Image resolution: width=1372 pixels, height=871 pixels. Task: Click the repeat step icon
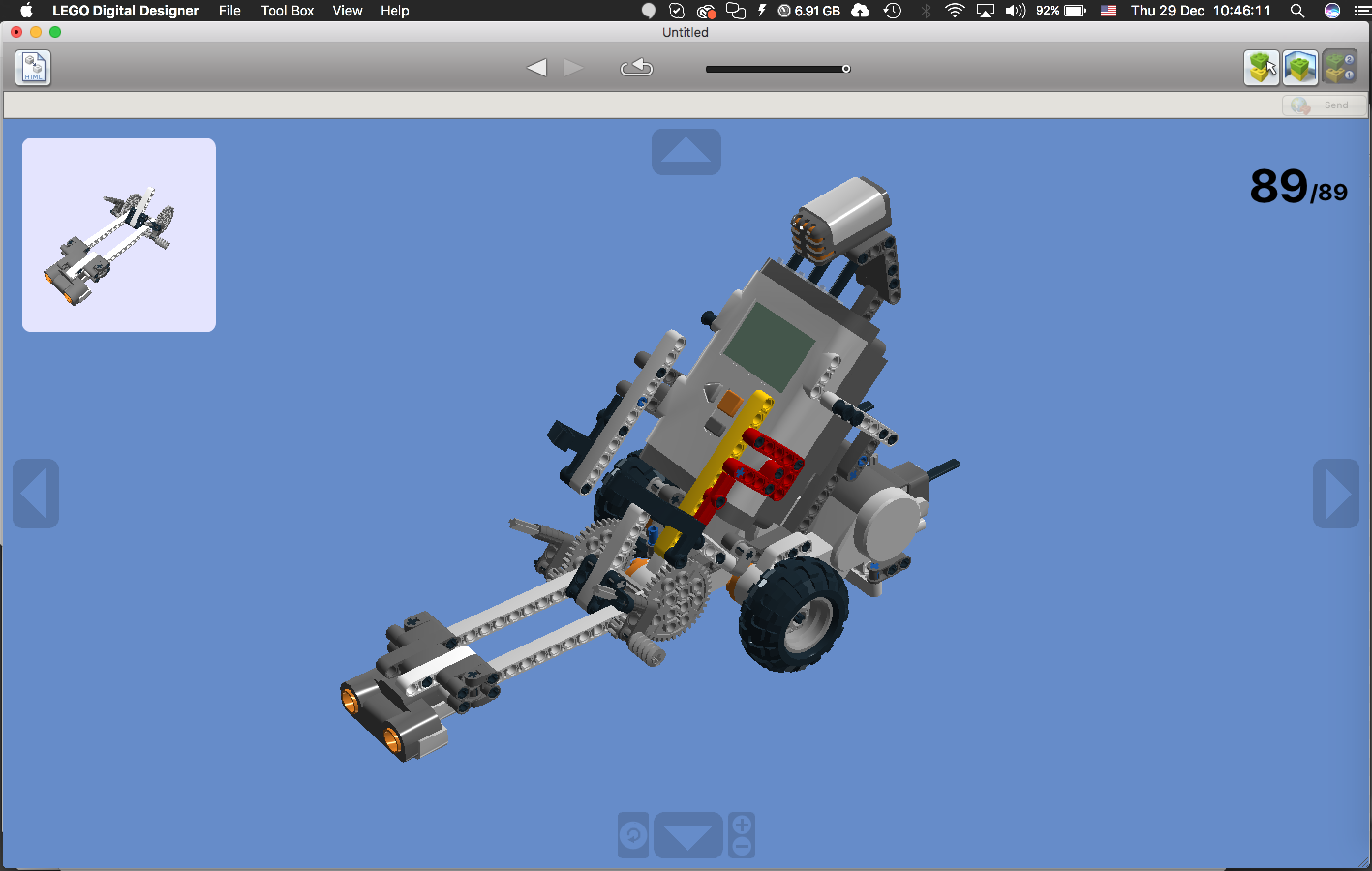tap(637, 67)
